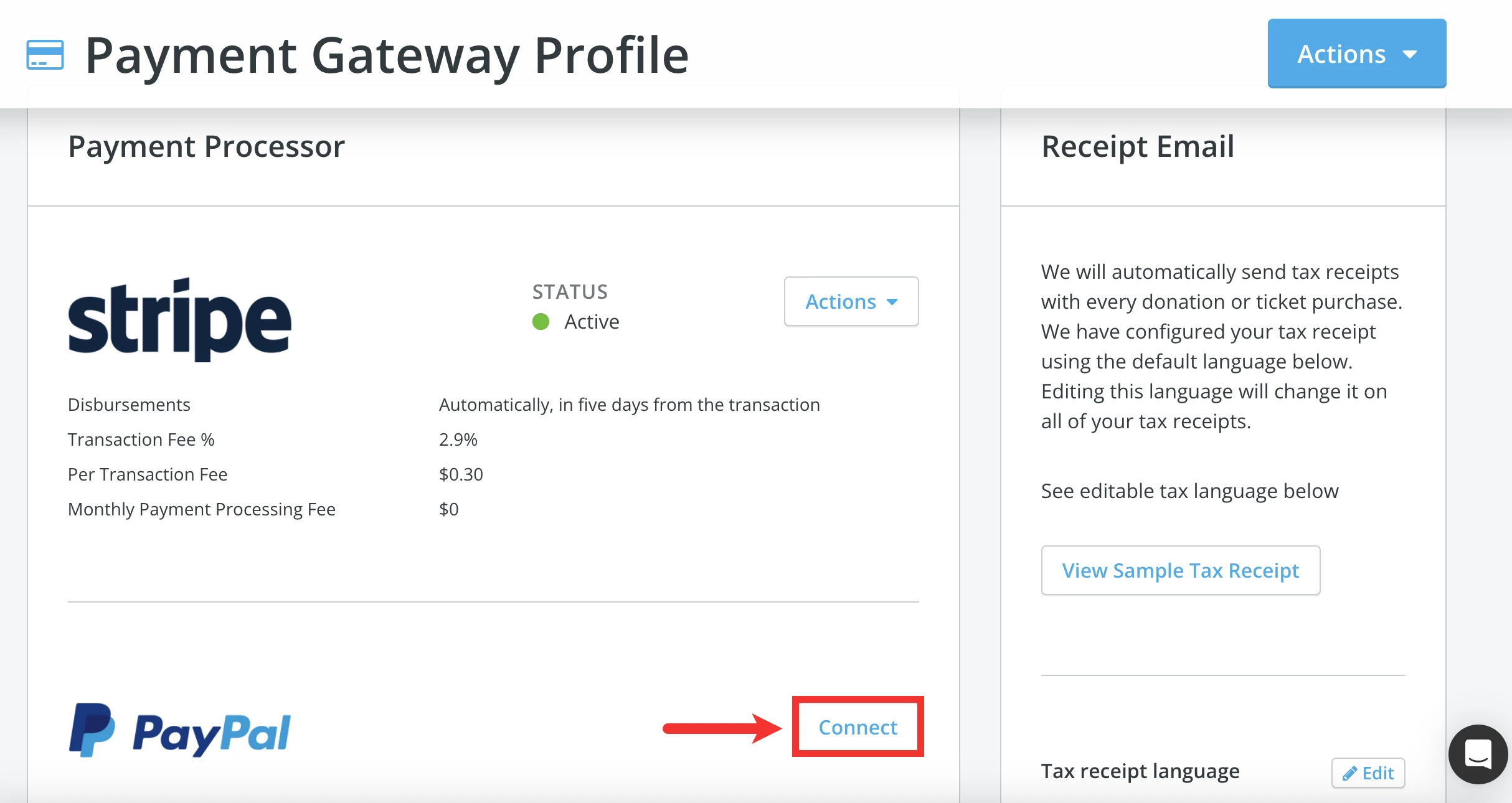Click the credit card icon beside the page title
The height and width of the screenshot is (803, 1512).
tap(44, 55)
